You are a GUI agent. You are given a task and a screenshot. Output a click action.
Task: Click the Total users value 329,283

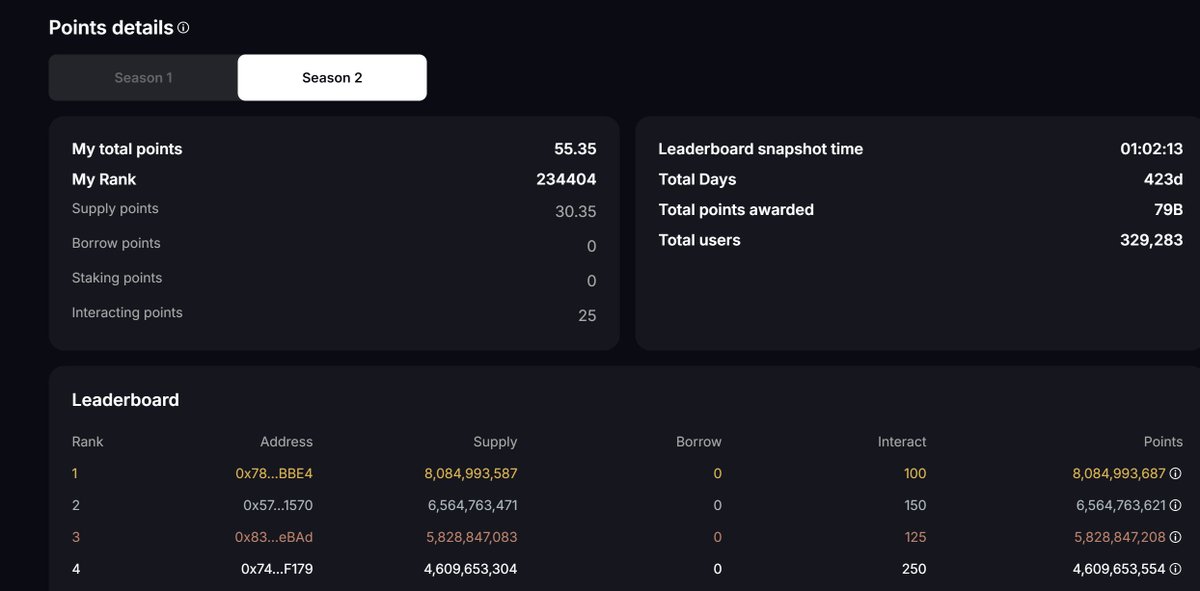1151,240
